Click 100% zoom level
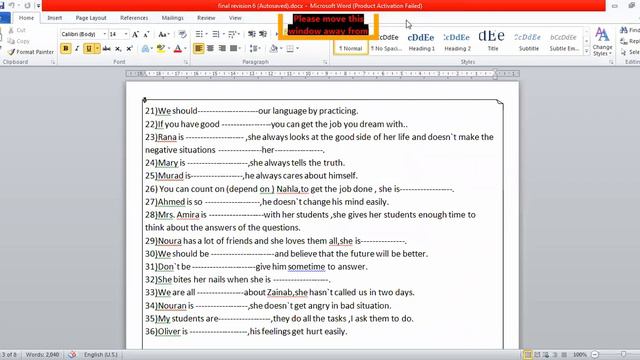The width and height of the screenshot is (640, 360). click(x=580, y=355)
